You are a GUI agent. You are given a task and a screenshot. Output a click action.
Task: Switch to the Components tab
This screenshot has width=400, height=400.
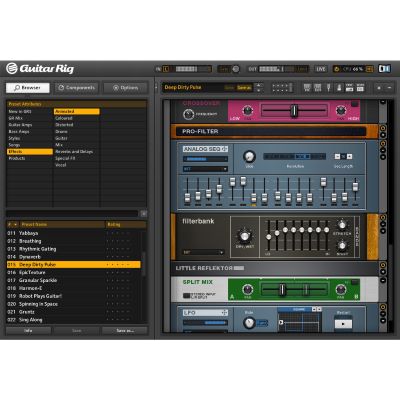77,88
